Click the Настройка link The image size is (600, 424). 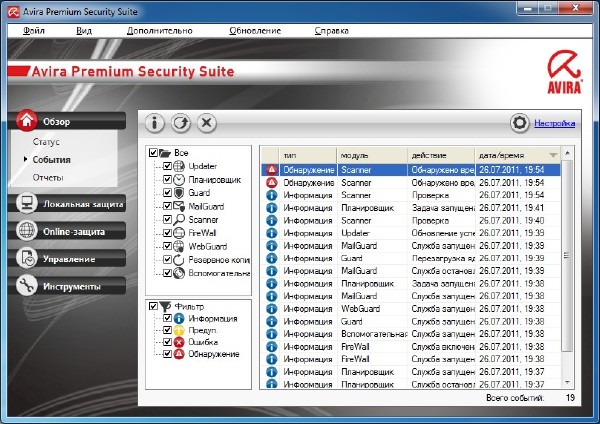[554, 123]
